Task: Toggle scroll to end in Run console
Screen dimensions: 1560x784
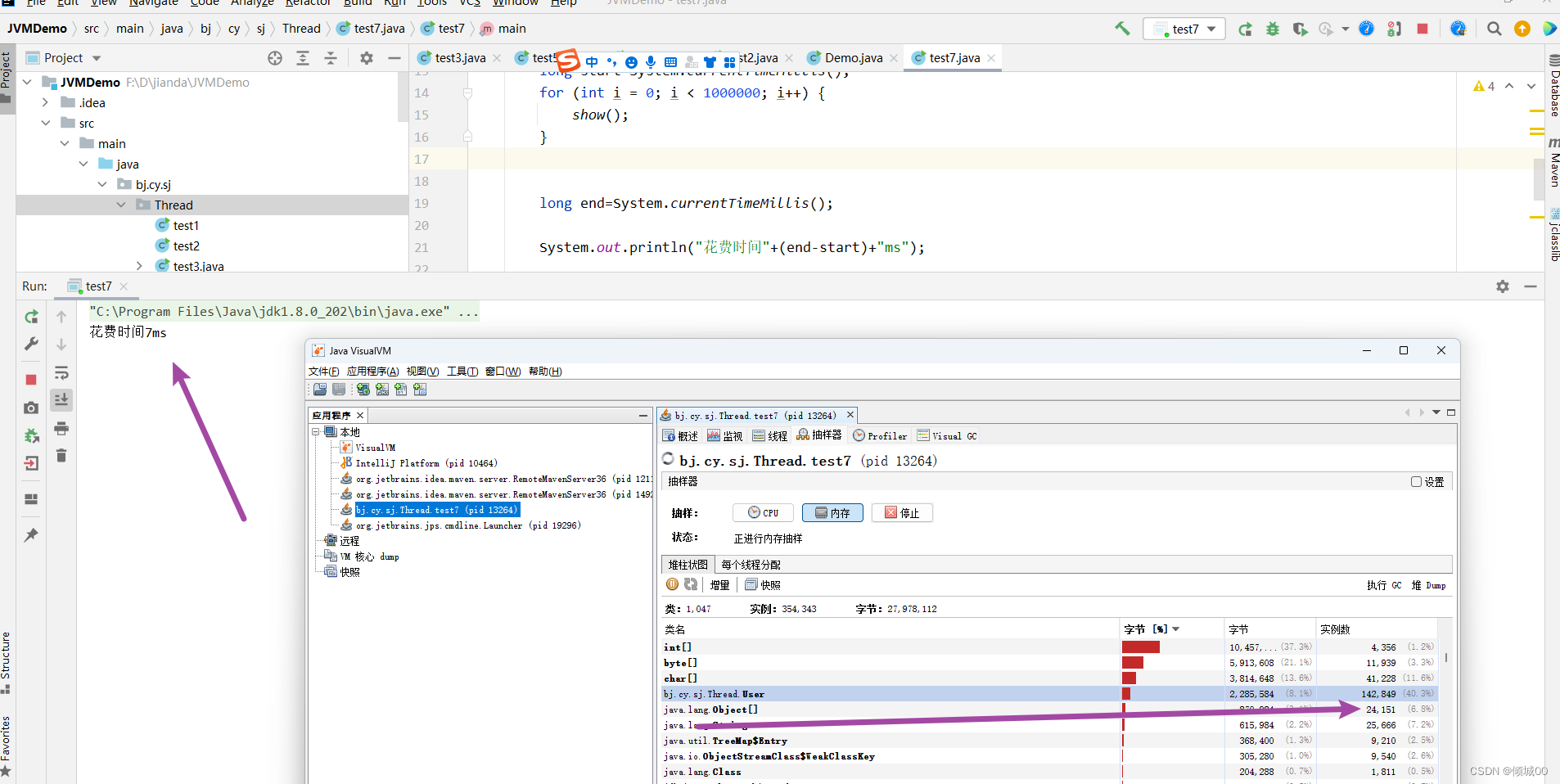Action: [x=61, y=399]
